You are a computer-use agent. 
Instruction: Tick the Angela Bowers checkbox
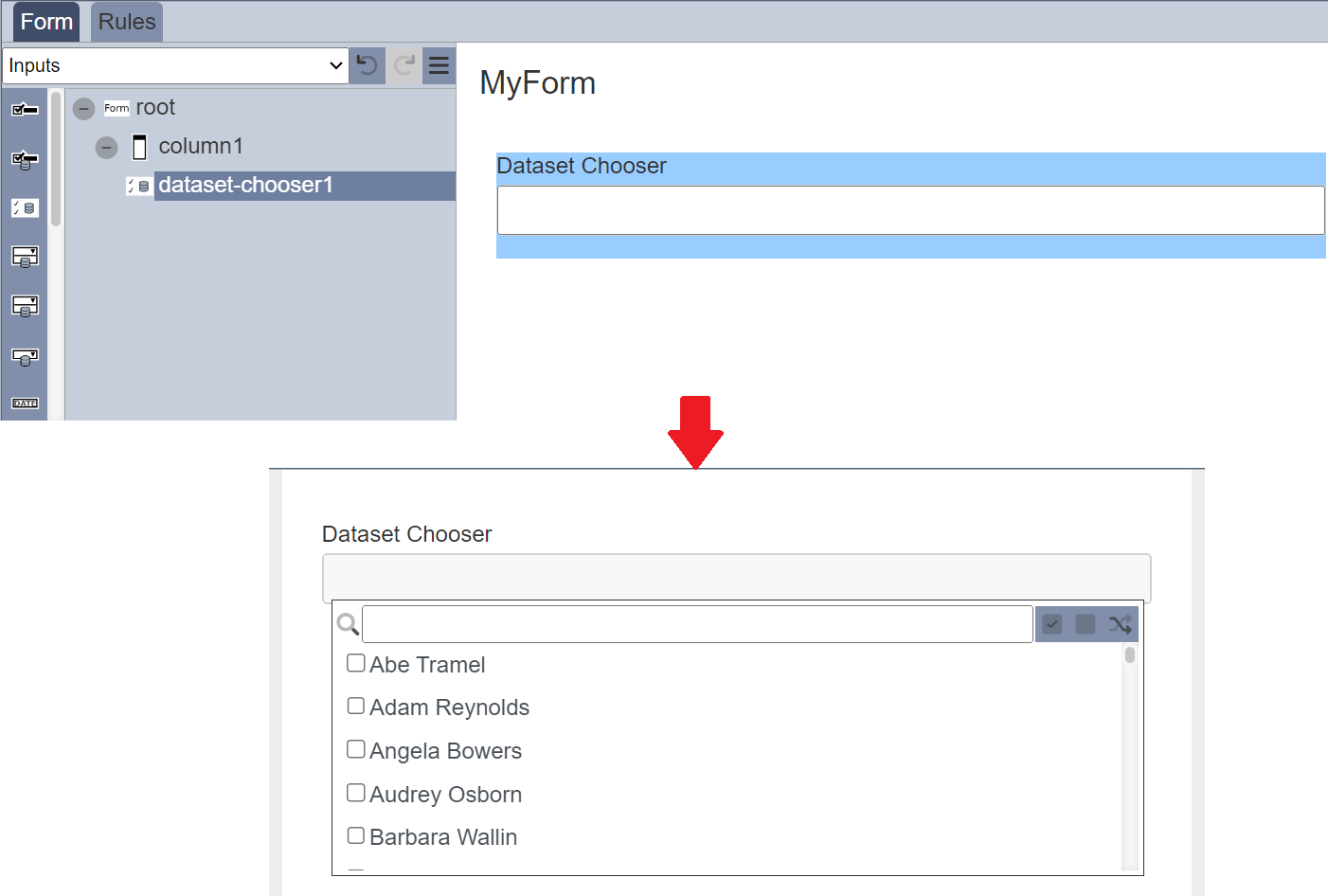356,749
